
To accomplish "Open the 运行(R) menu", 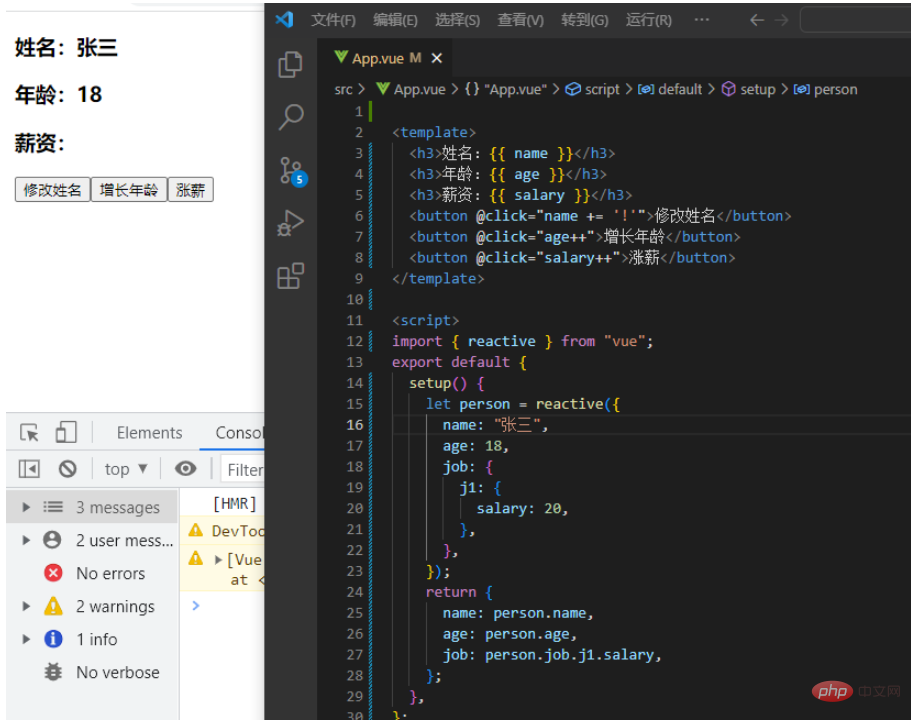I will [648, 20].
